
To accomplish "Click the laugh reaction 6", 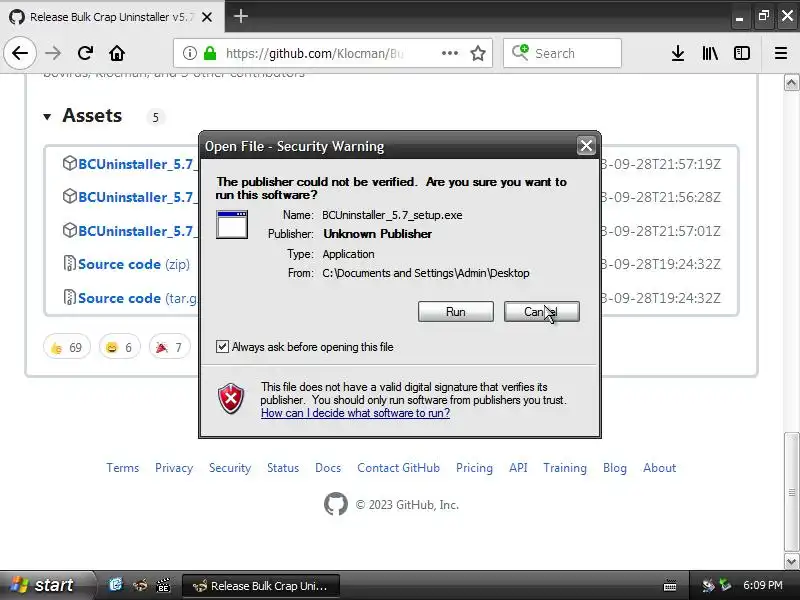I will pos(119,347).
